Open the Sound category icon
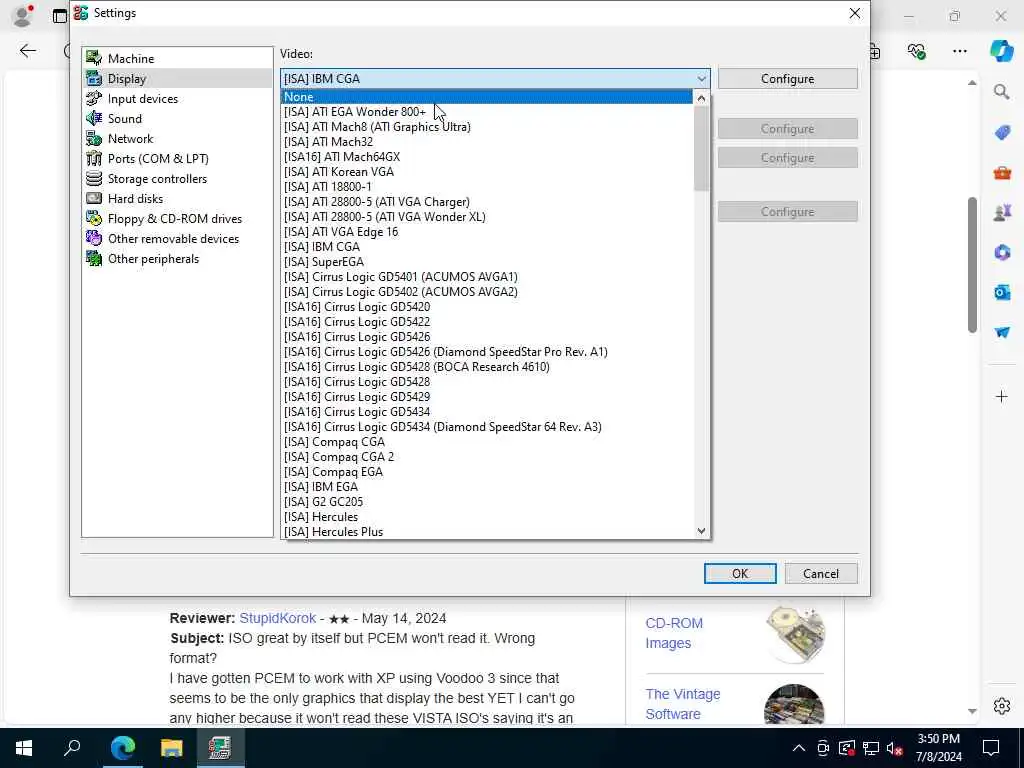Image resolution: width=1024 pixels, height=768 pixels. pos(94,118)
